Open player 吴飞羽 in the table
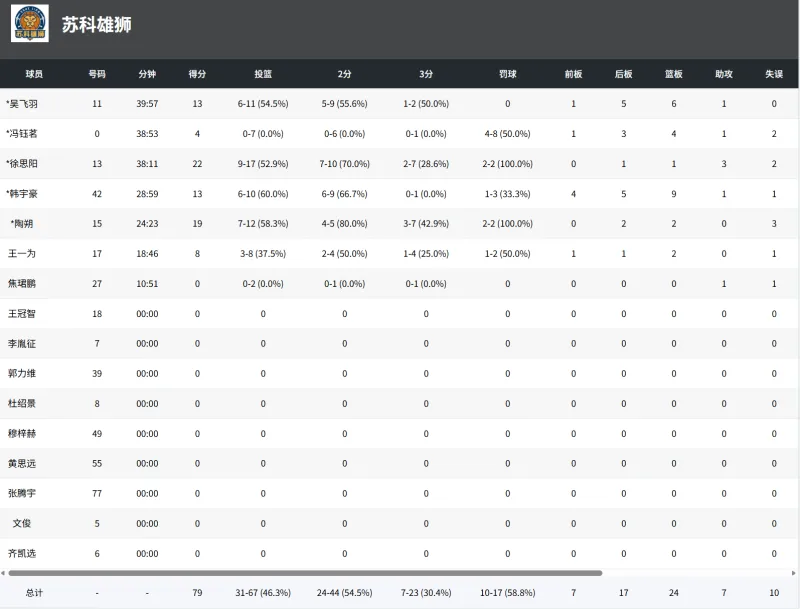 [x=22, y=104]
